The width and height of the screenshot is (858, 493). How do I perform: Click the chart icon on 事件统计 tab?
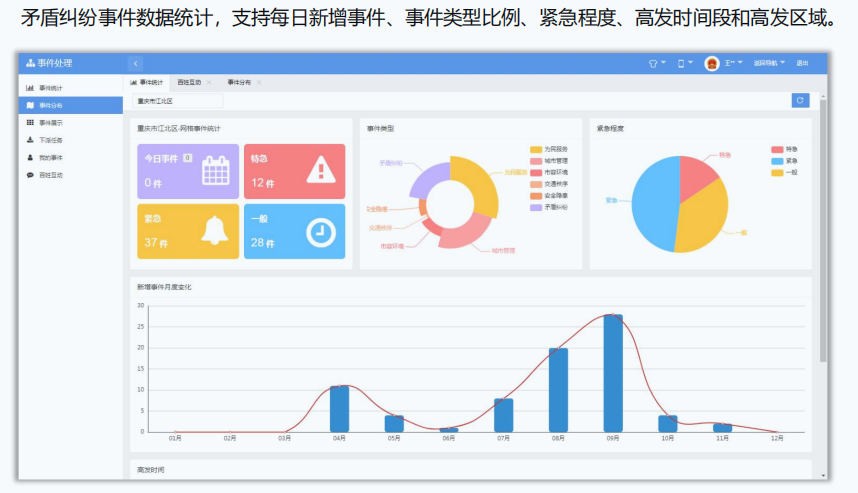pos(133,82)
